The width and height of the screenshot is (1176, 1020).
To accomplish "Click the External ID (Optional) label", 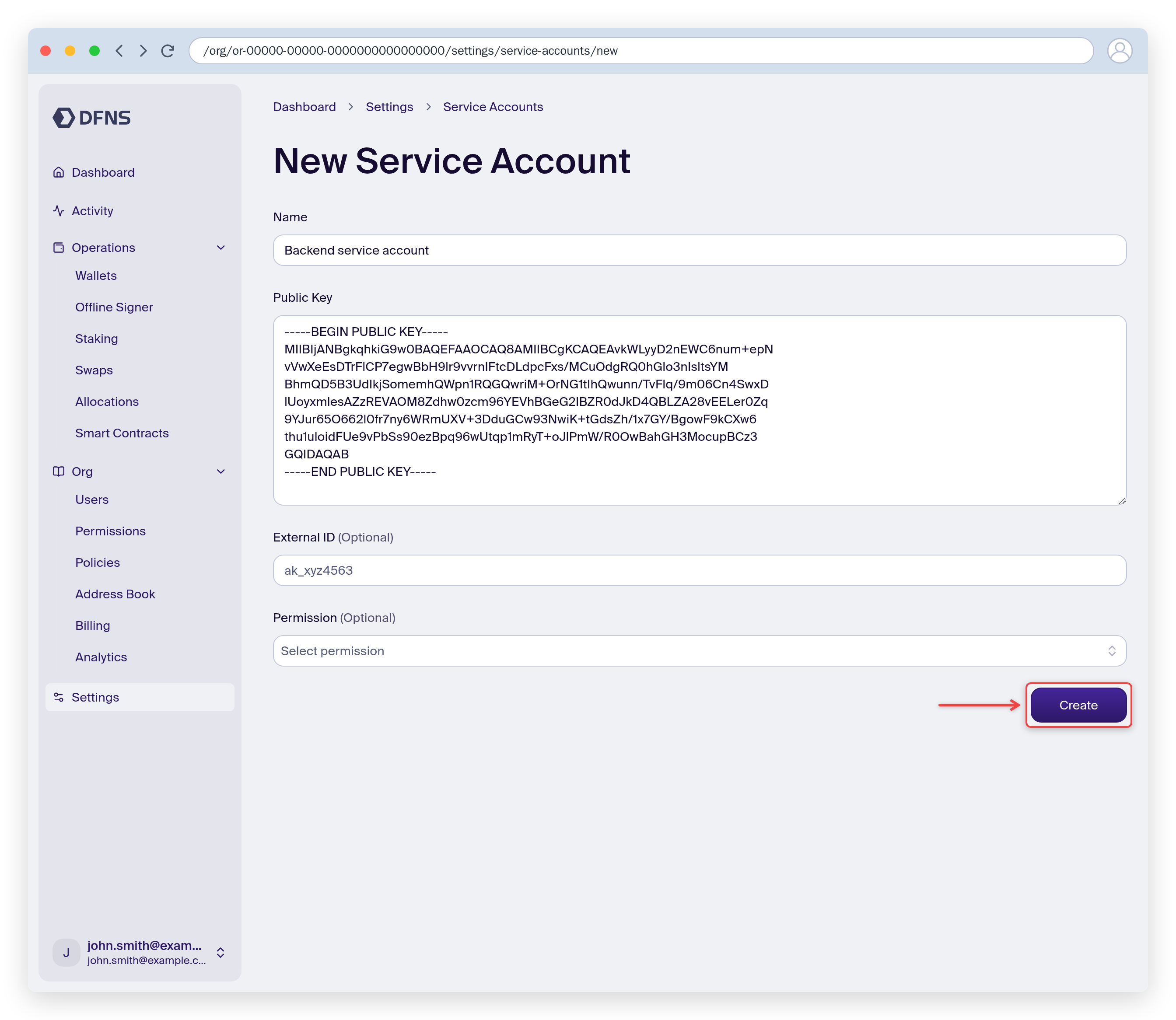I will point(333,537).
